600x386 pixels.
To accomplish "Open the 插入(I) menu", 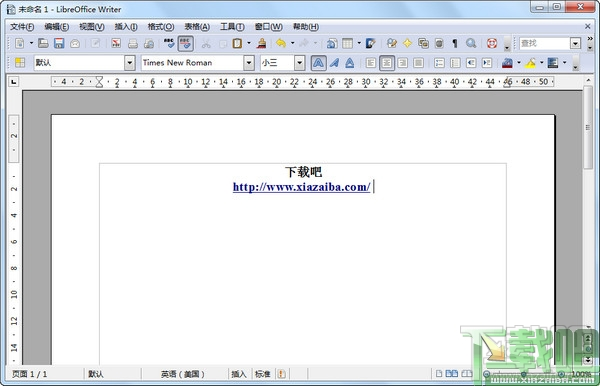I will tap(126, 27).
